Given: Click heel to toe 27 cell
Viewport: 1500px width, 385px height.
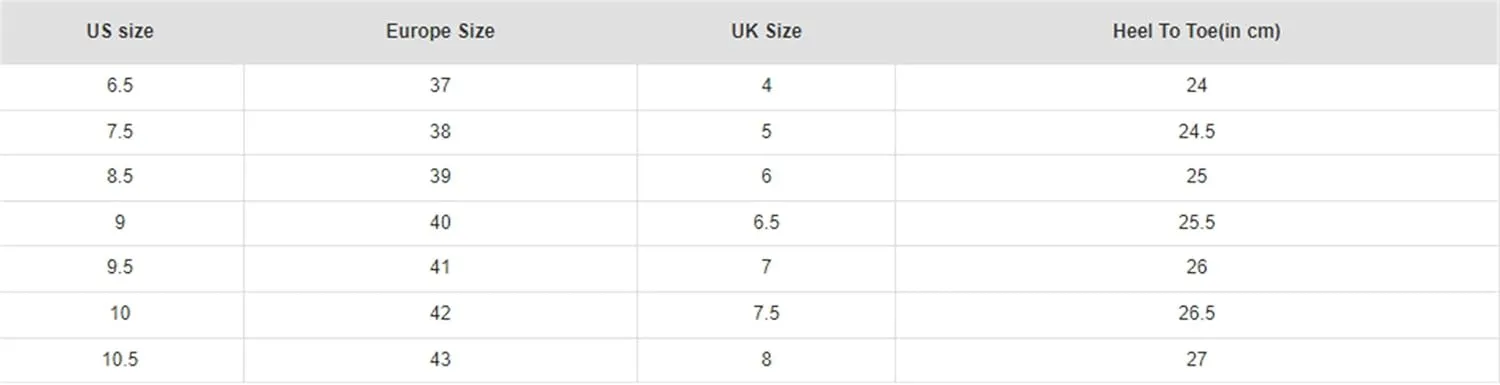Looking at the screenshot, I should point(1197,360).
